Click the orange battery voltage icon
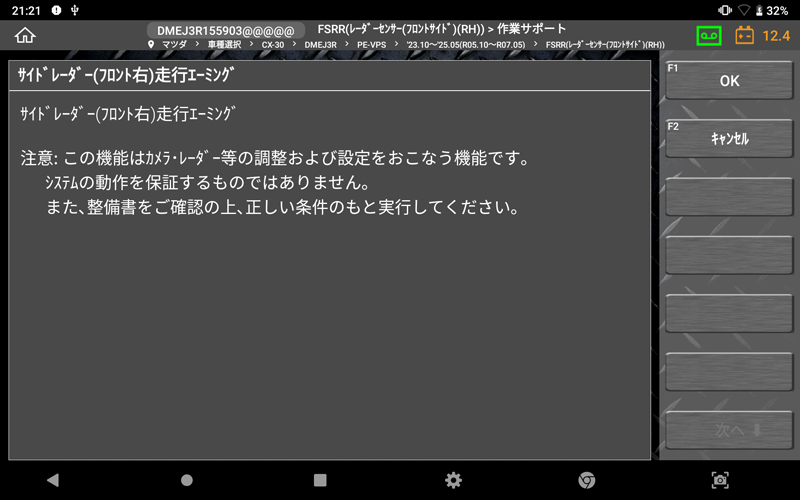 click(x=745, y=36)
